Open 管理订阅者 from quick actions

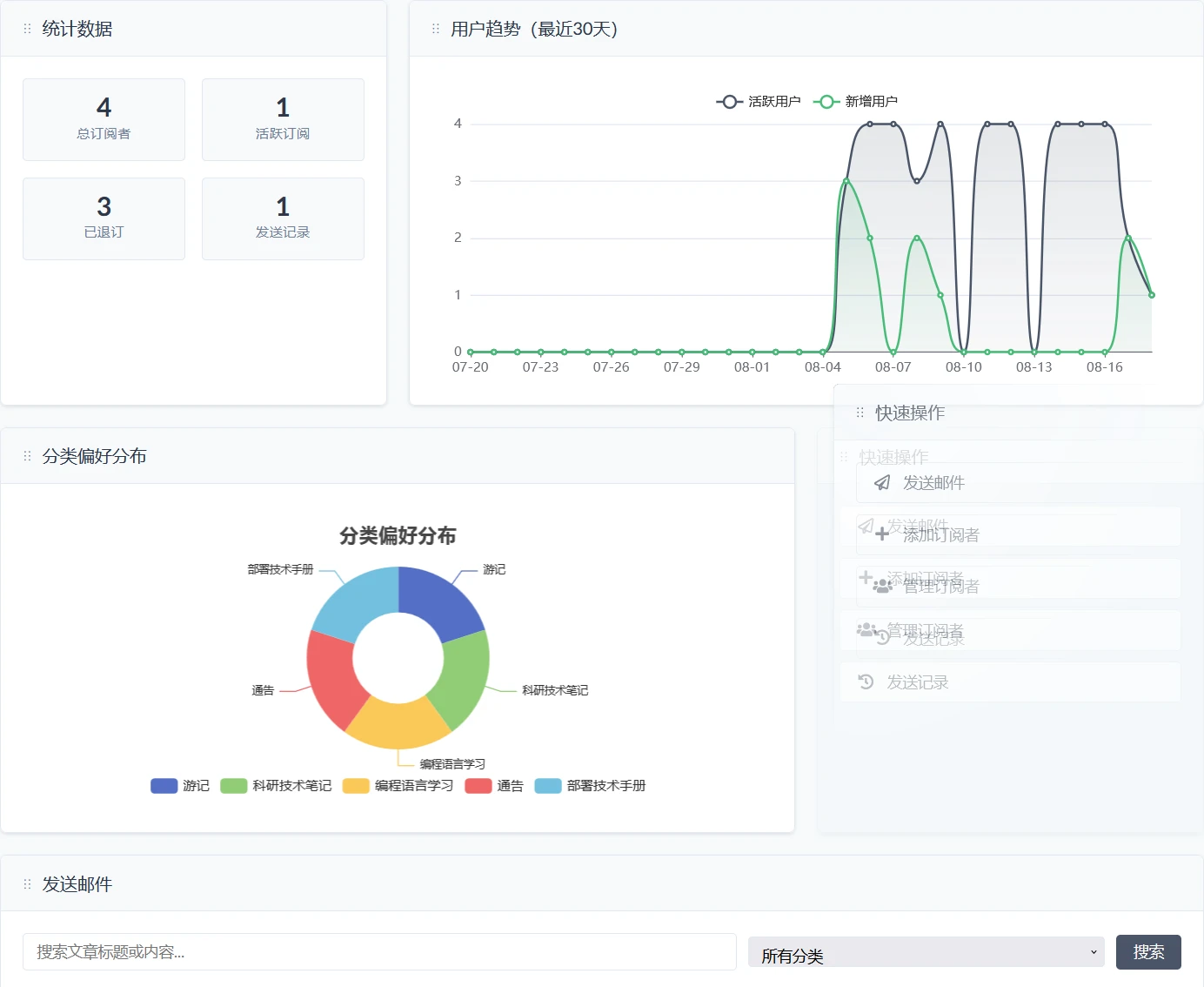[940, 586]
